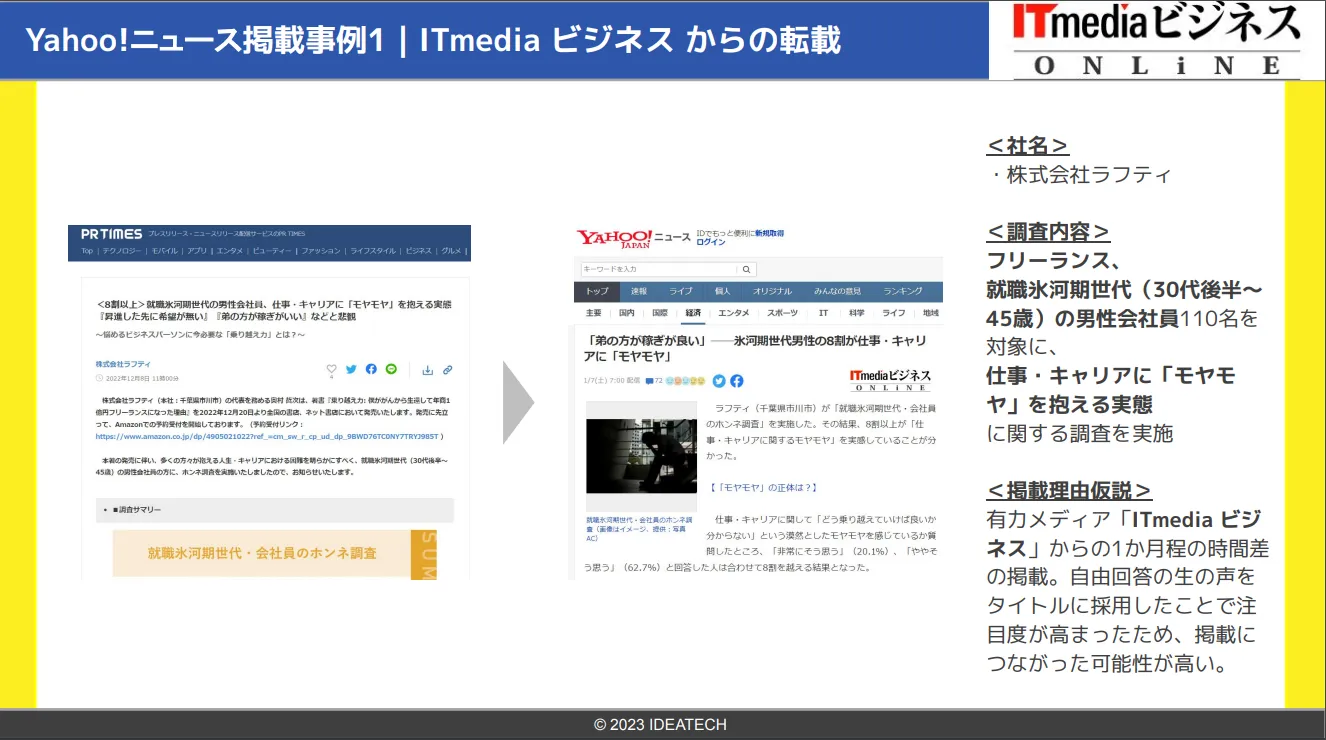The height and width of the screenshot is (740, 1326).
Task: Open the スポーツ category on Yahoo News
Action: coord(783,313)
